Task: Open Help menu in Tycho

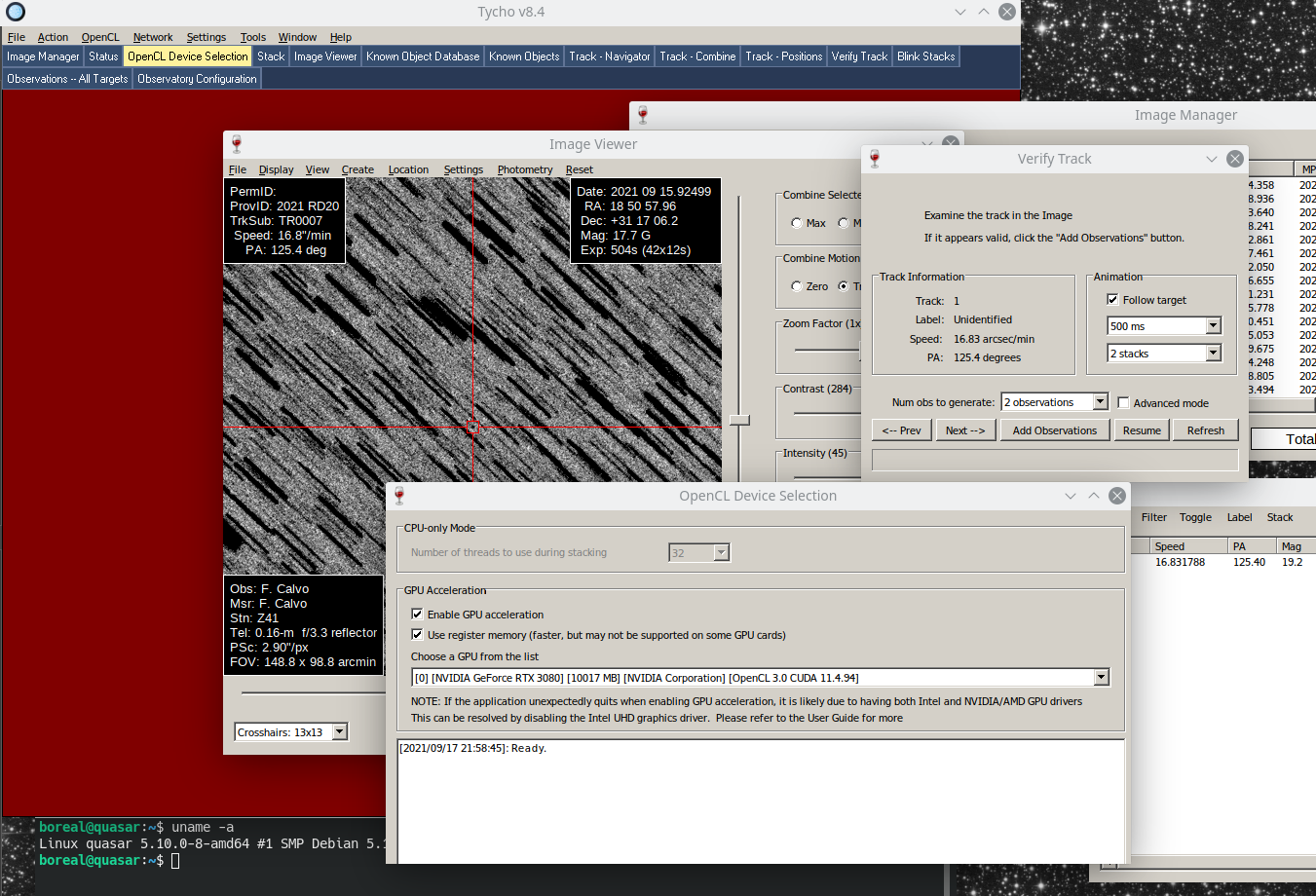Action: (x=341, y=37)
